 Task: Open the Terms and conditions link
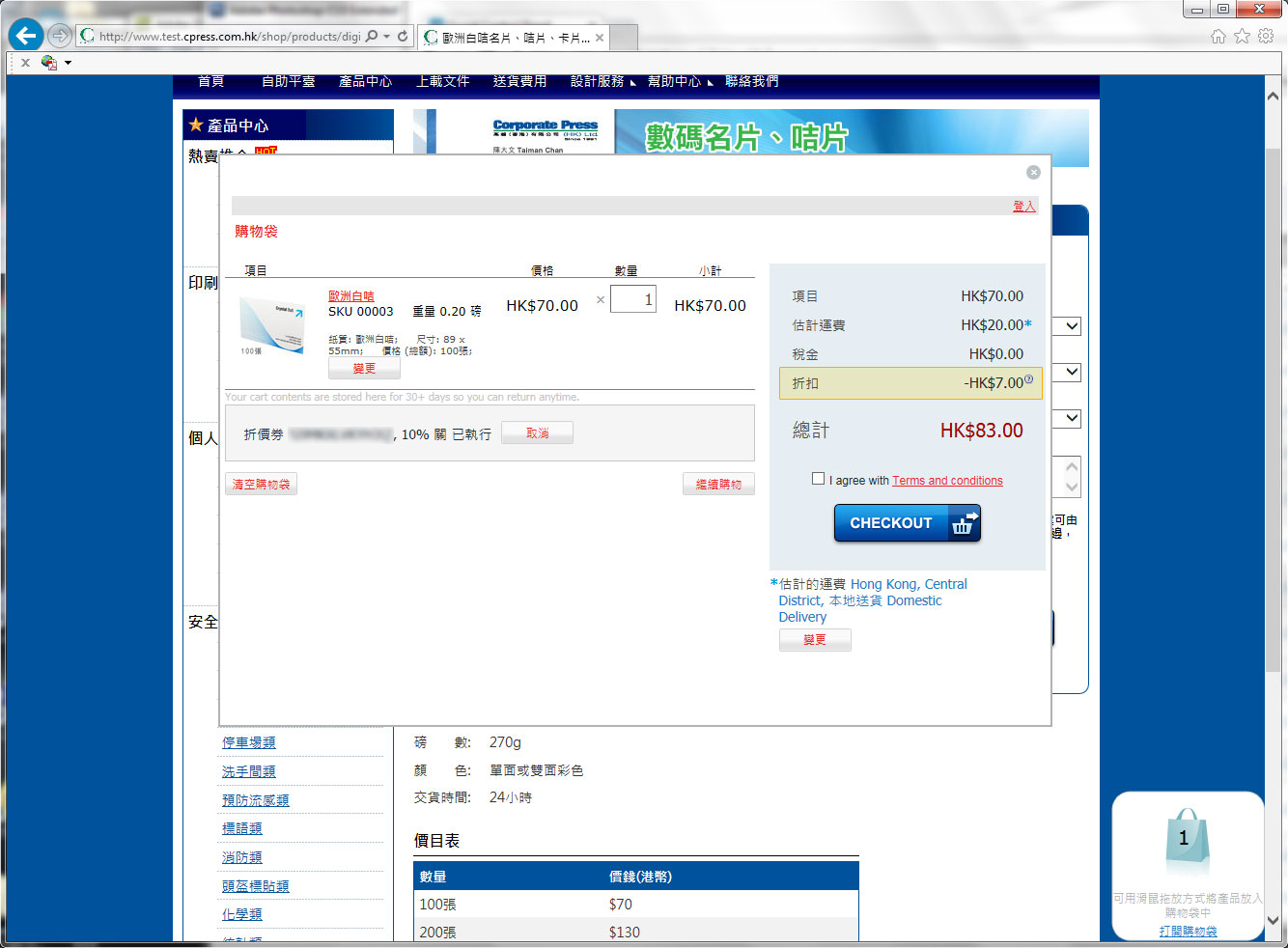click(947, 481)
